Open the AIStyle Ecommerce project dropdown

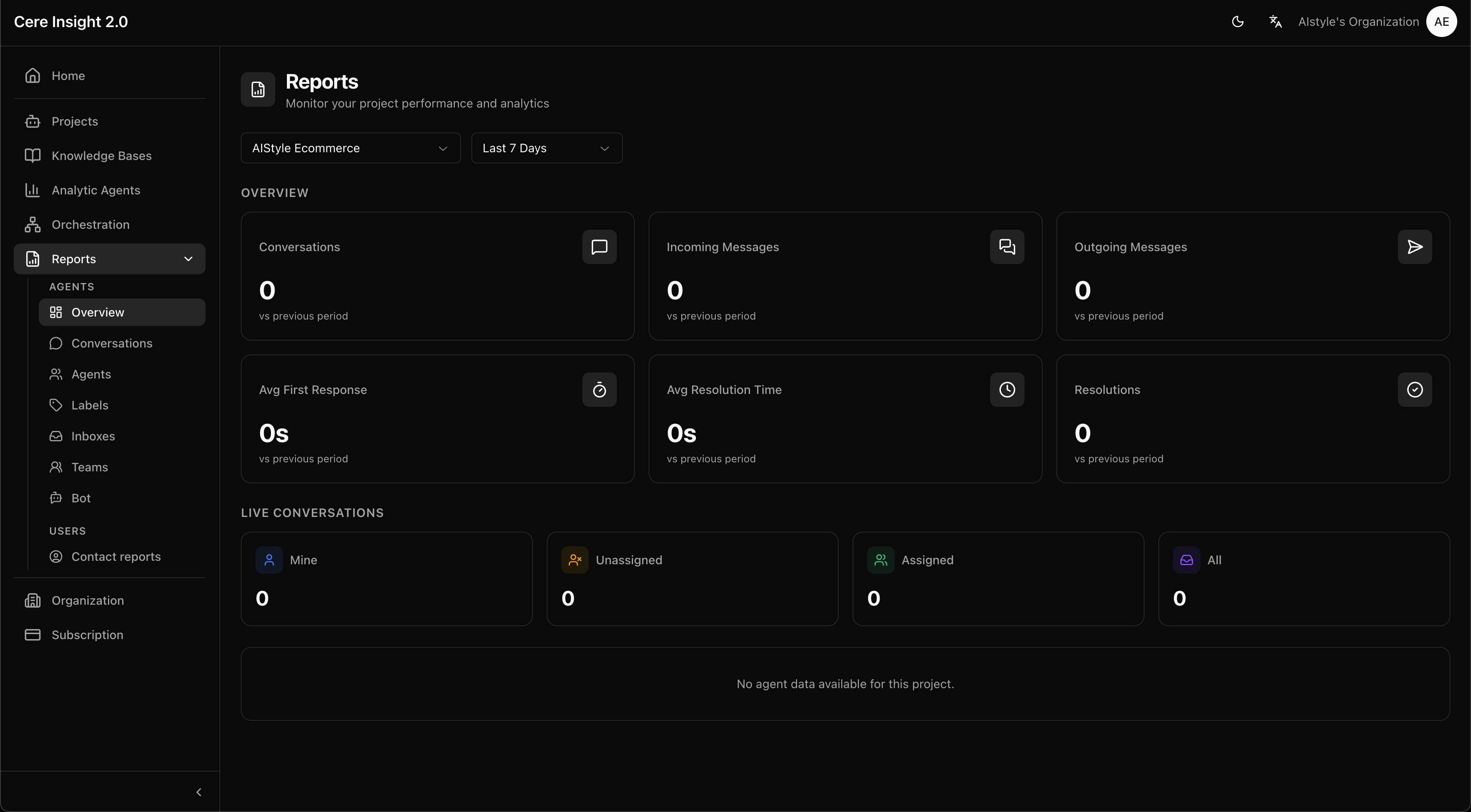(350, 148)
